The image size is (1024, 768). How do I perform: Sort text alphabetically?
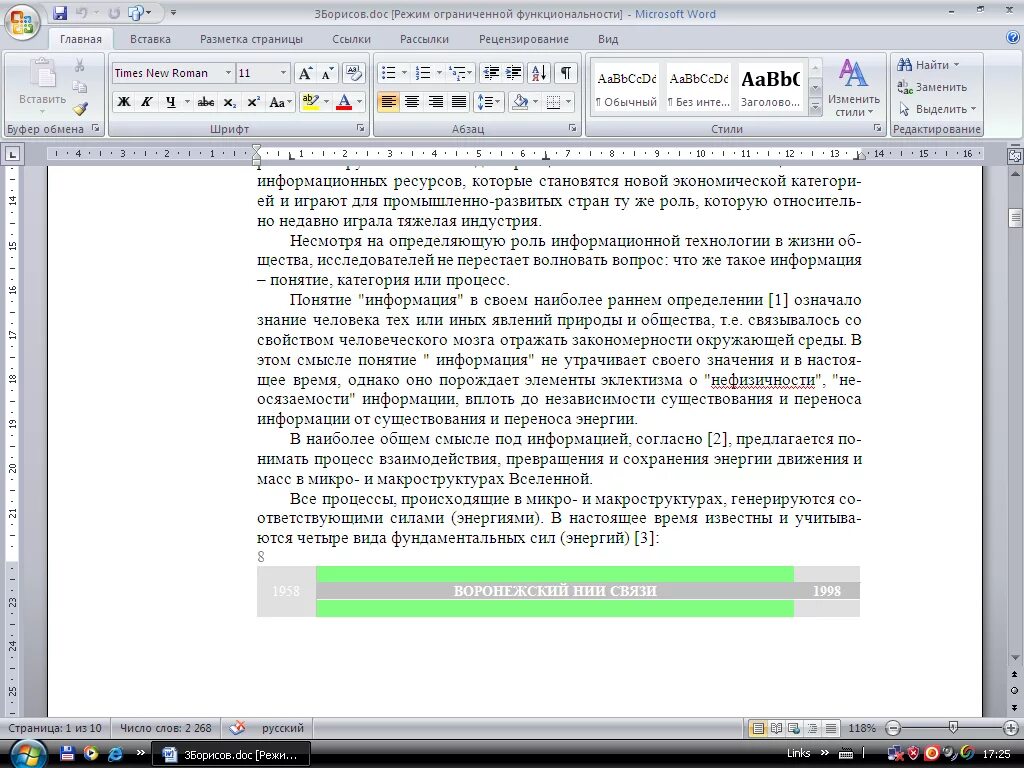539,73
